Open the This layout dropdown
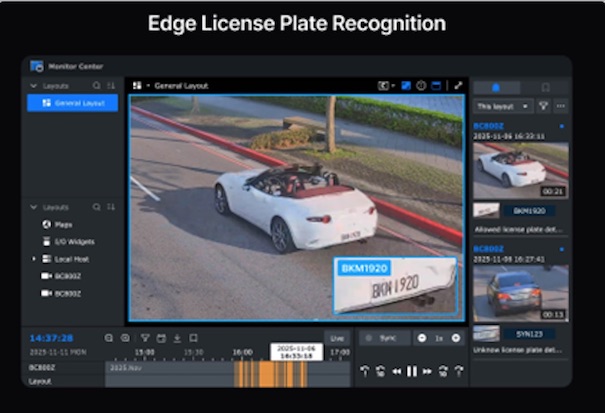This screenshot has height=413, width=605. (502, 105)
